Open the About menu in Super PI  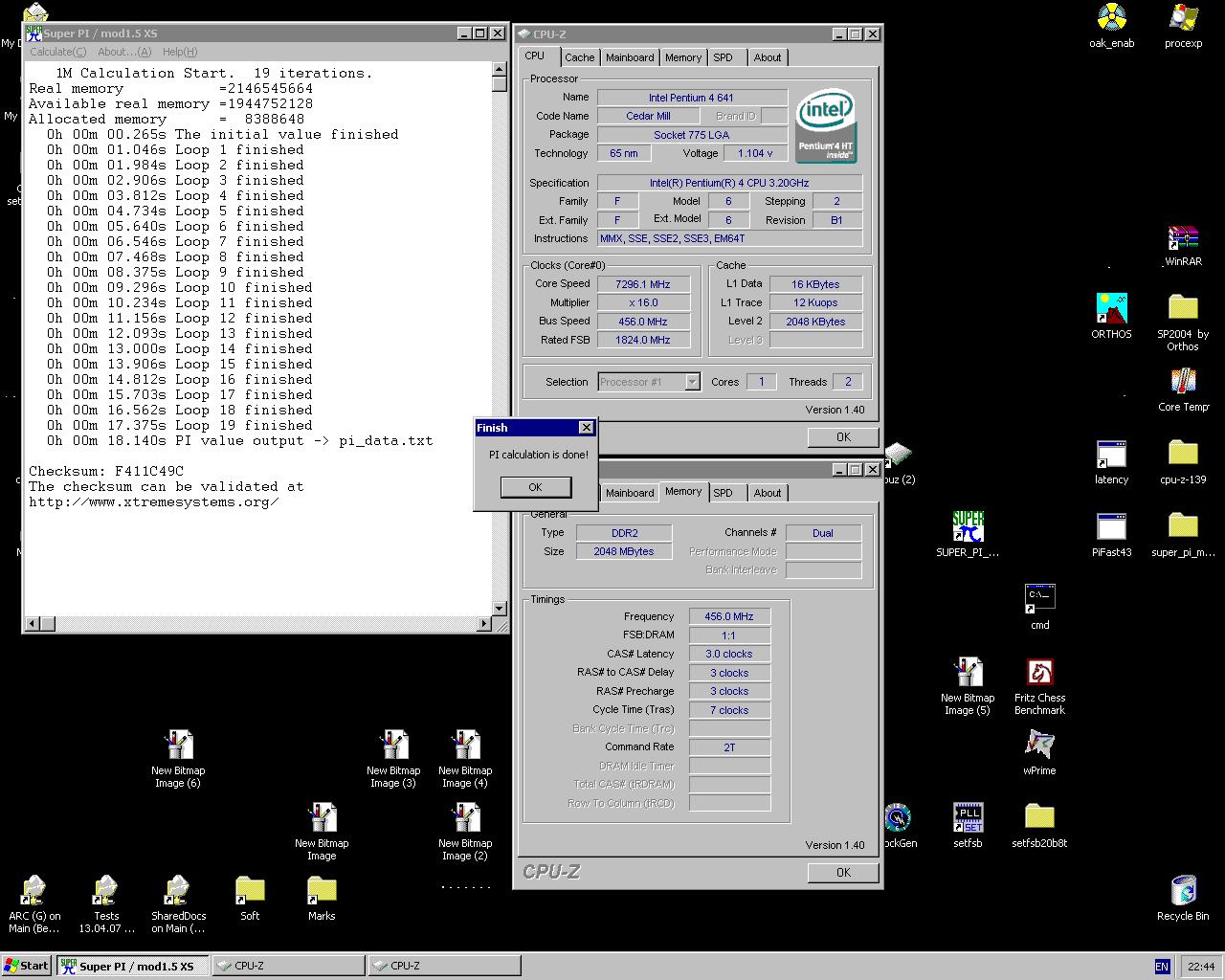pyautogui.click(x=124, y=52)
